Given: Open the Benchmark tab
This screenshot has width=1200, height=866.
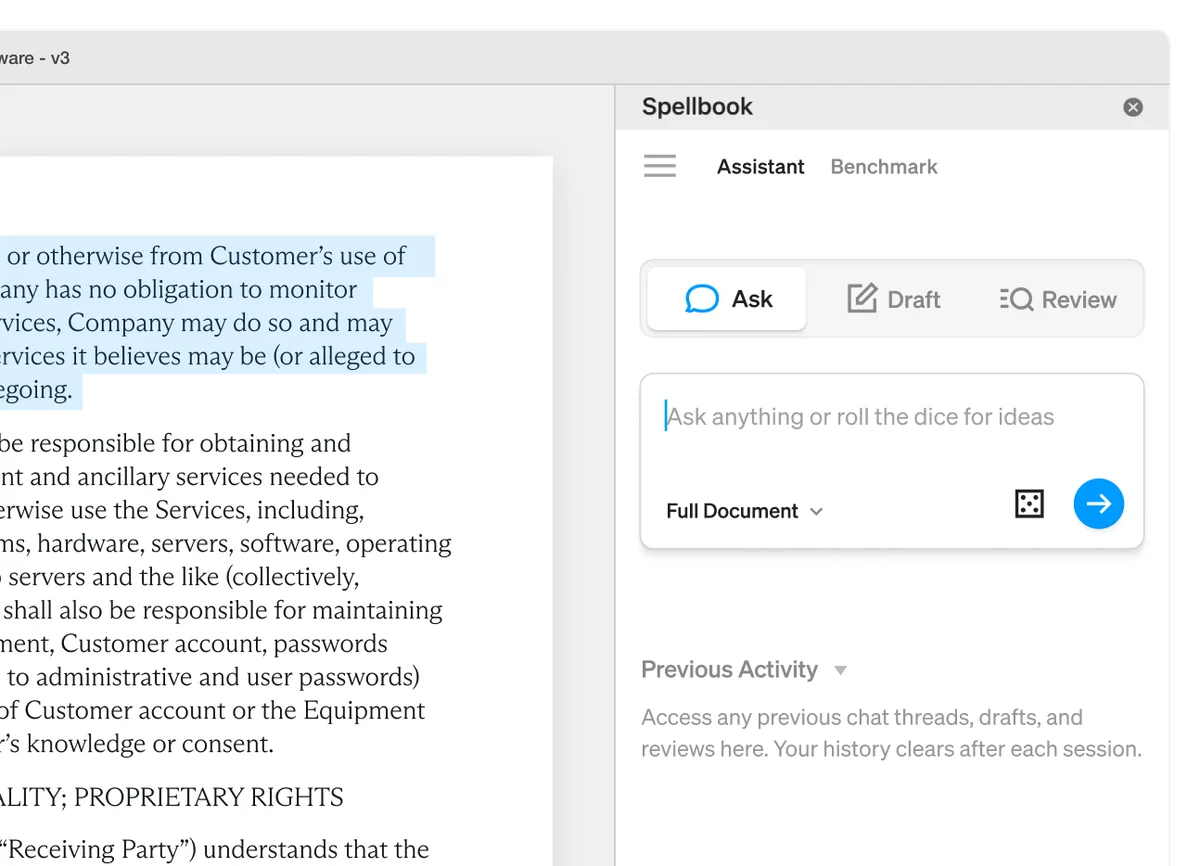Looking at the screenshot, I should (x=883, y=166).
